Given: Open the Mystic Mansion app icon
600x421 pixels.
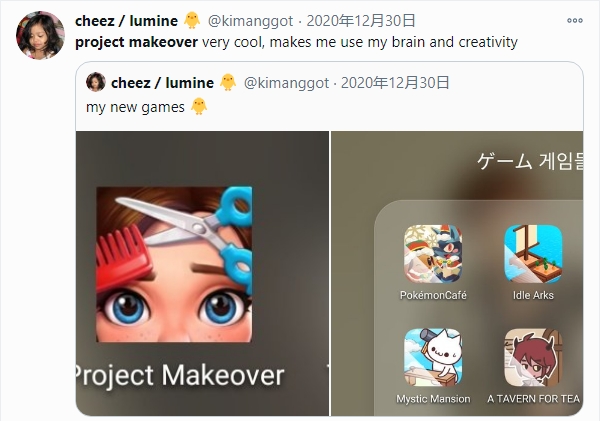Looking at the screenshot, I should 433,357.
